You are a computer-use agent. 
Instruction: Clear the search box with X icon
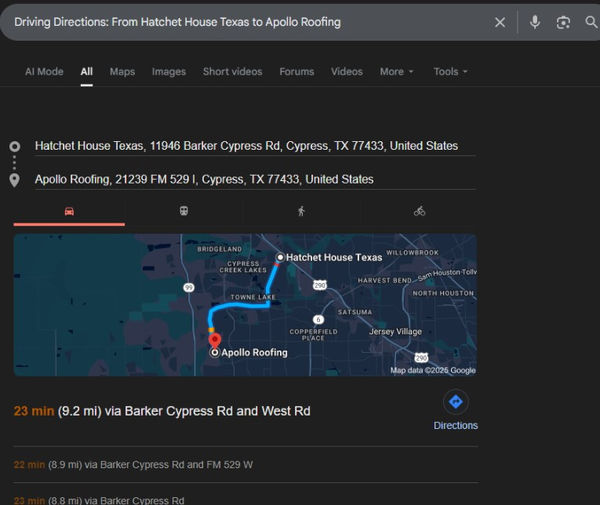point(500,22)
